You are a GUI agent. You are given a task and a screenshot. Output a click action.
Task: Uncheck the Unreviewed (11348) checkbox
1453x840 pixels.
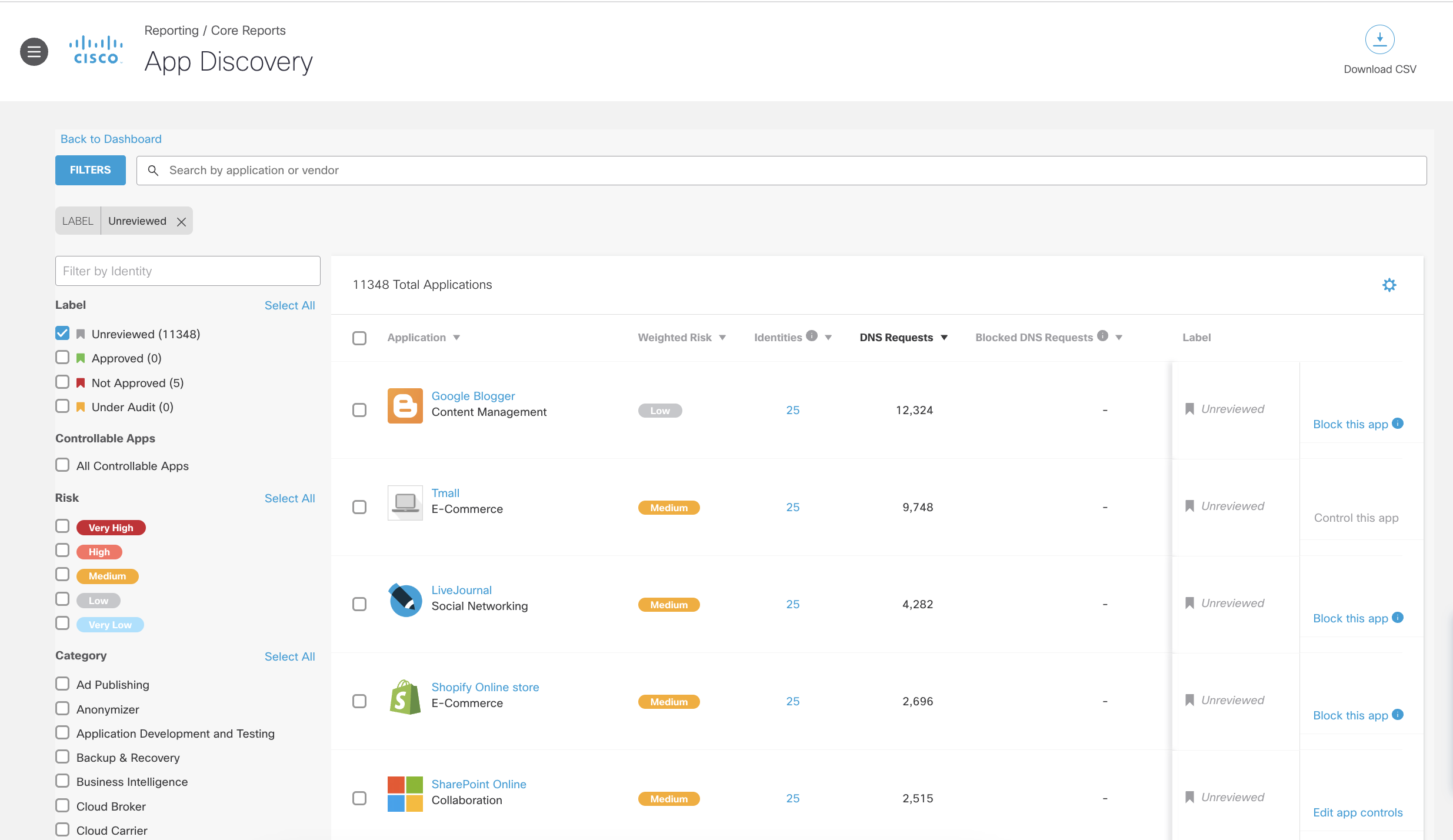pos(62,333)
